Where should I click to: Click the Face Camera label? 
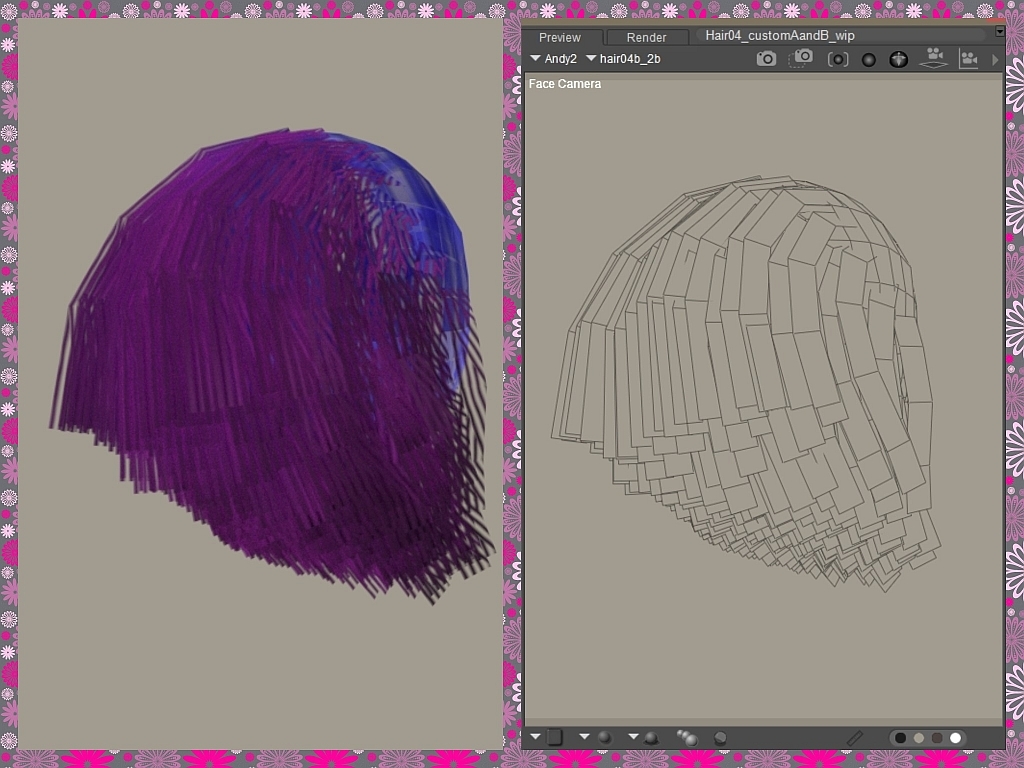pos(565,84)
